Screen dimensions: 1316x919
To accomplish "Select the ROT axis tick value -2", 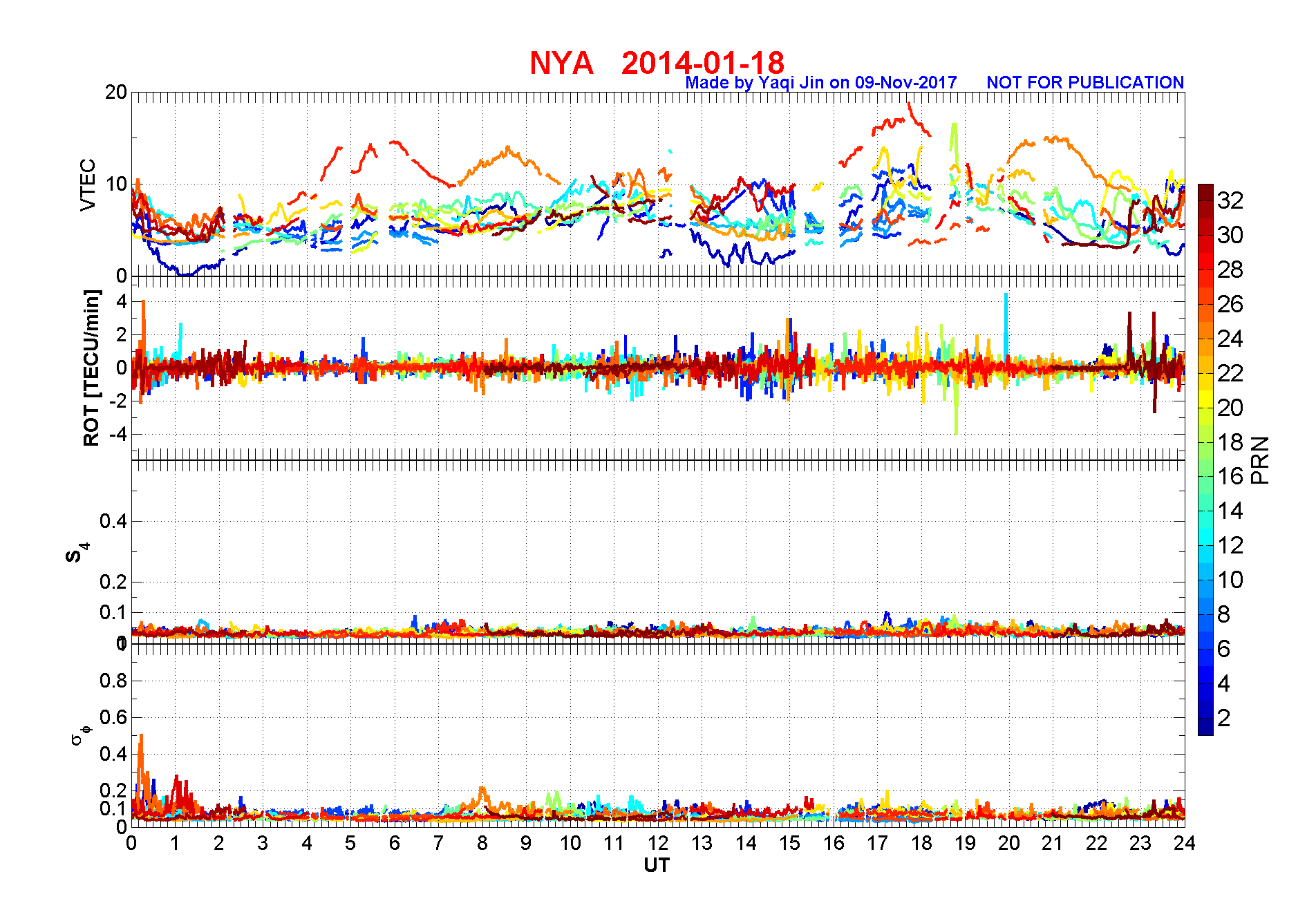I will [117, 401].
